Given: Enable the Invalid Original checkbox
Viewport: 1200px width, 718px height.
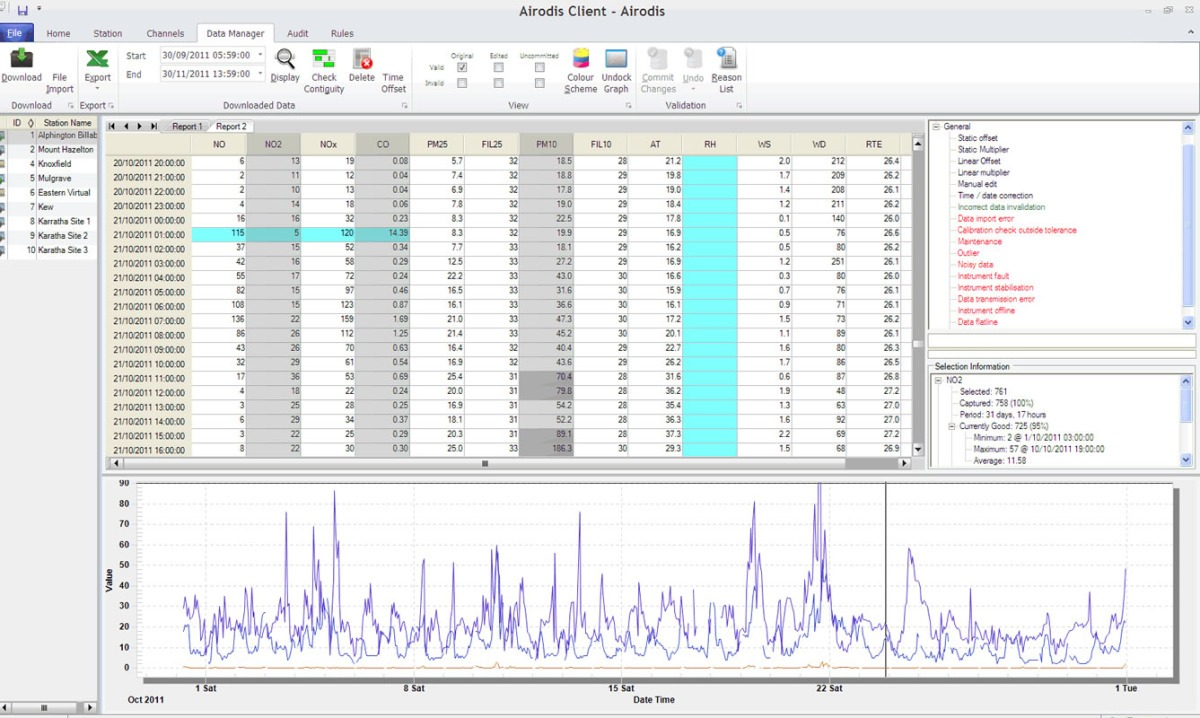Looking at the screenshot, I should 462,83.
